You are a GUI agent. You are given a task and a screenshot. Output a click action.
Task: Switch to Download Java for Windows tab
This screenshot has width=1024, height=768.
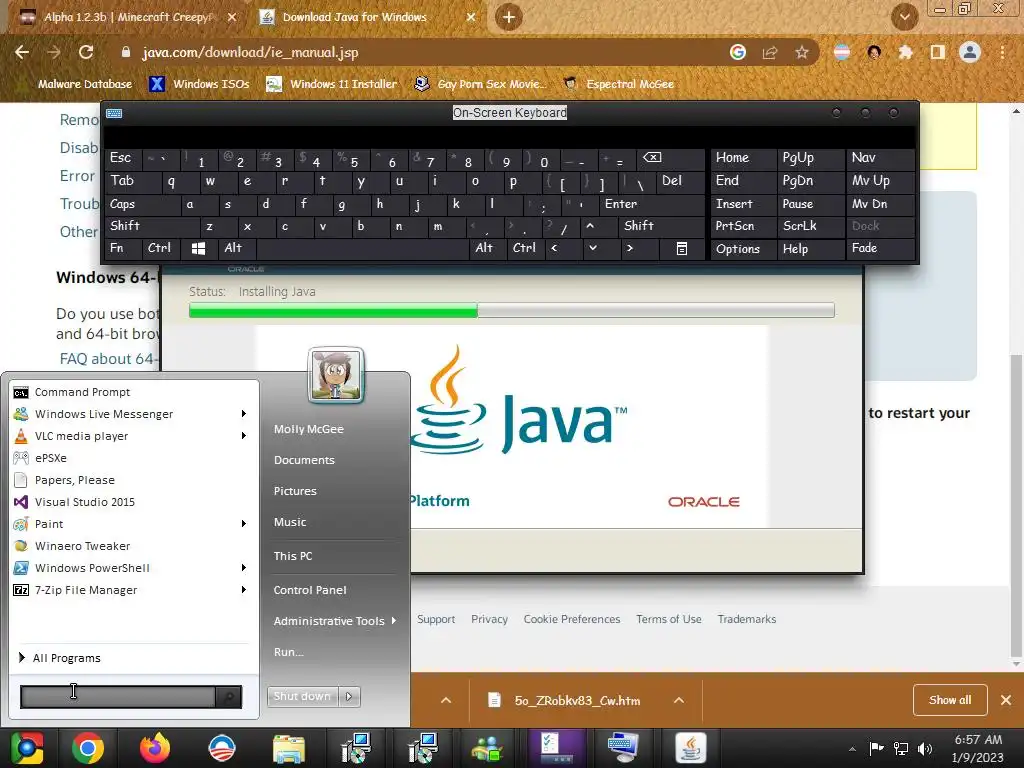(366, 17)
